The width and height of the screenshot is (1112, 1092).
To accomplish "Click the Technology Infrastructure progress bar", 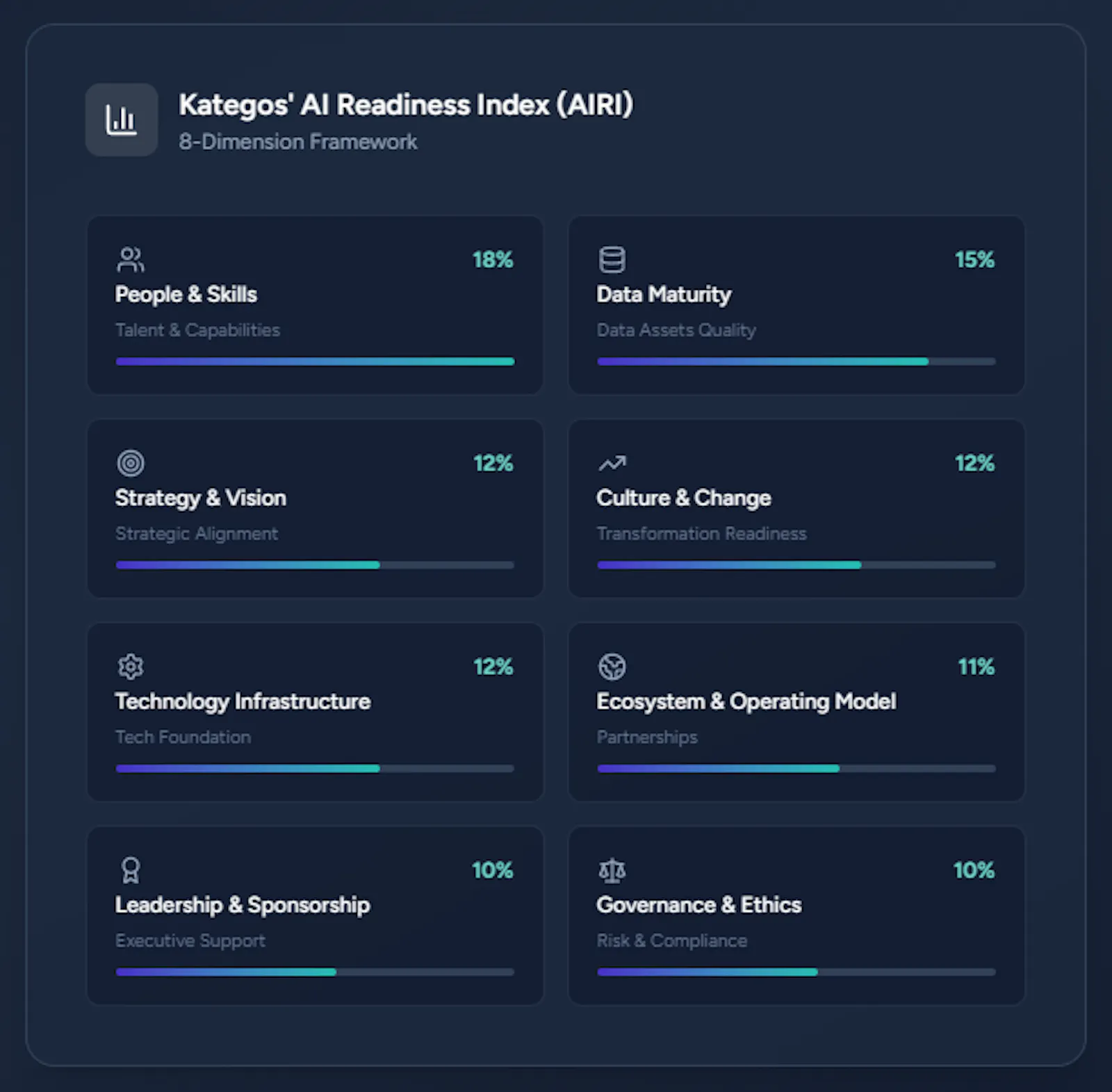I will tap(315, 769).
